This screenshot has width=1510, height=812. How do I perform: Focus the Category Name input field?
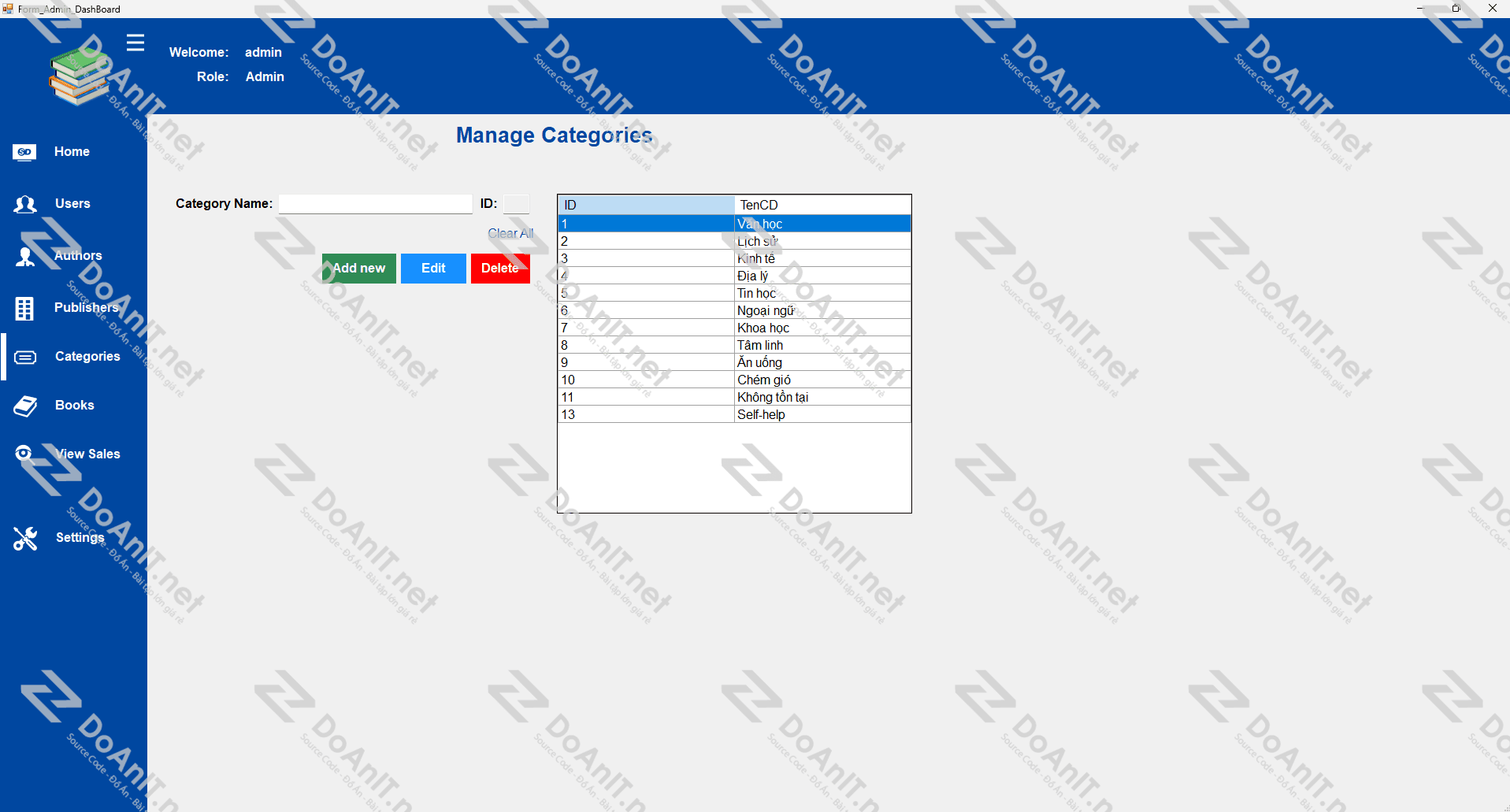tap(375, 204)
